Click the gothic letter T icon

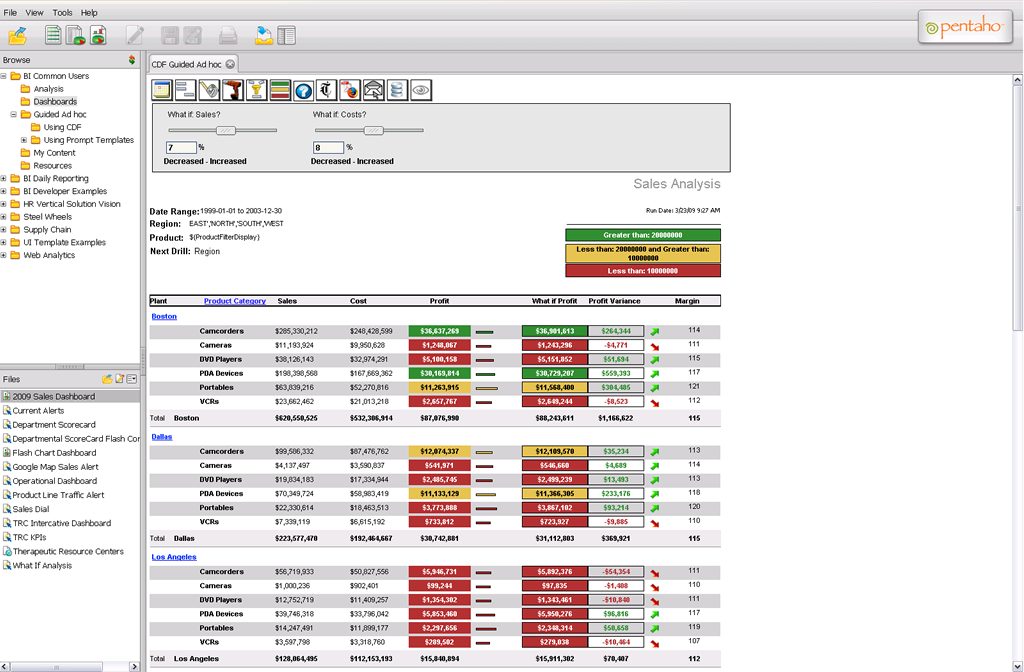tap(327, 90)
